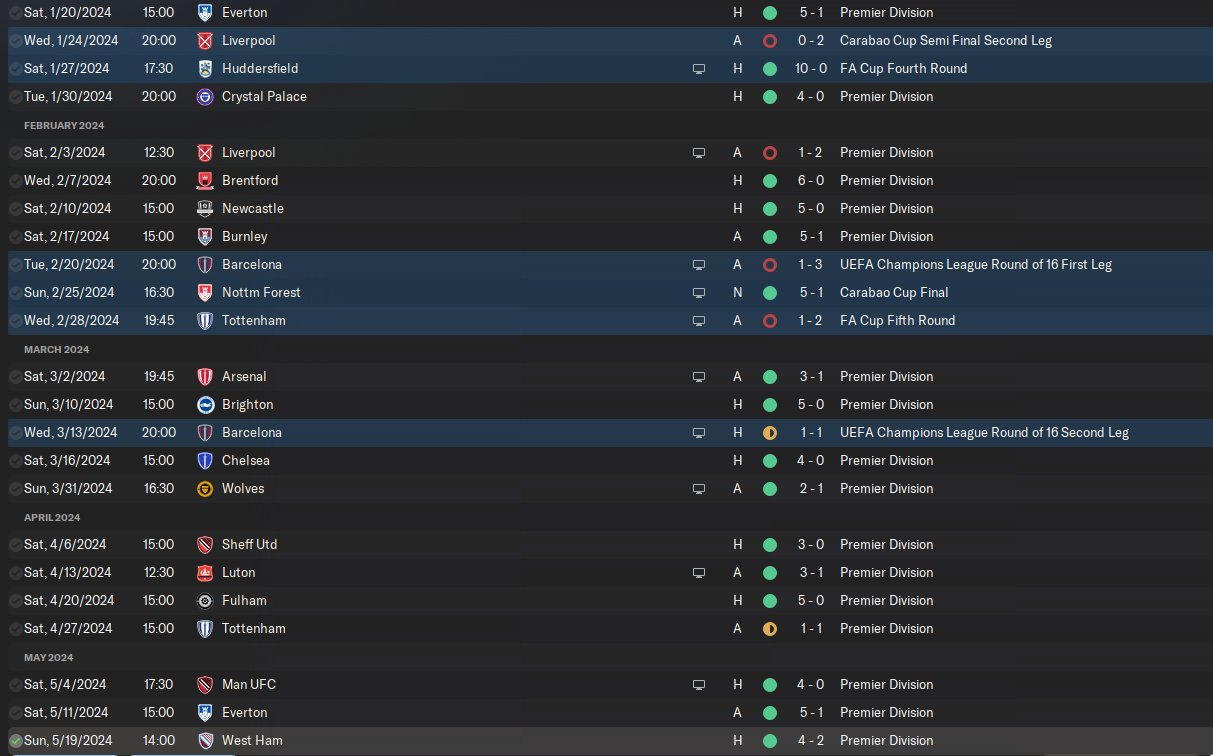Open Barcelona team link on 2/20 fixture
Image resolution: width=1213 pixels, height=756 pixels.
tap(252, 265)
